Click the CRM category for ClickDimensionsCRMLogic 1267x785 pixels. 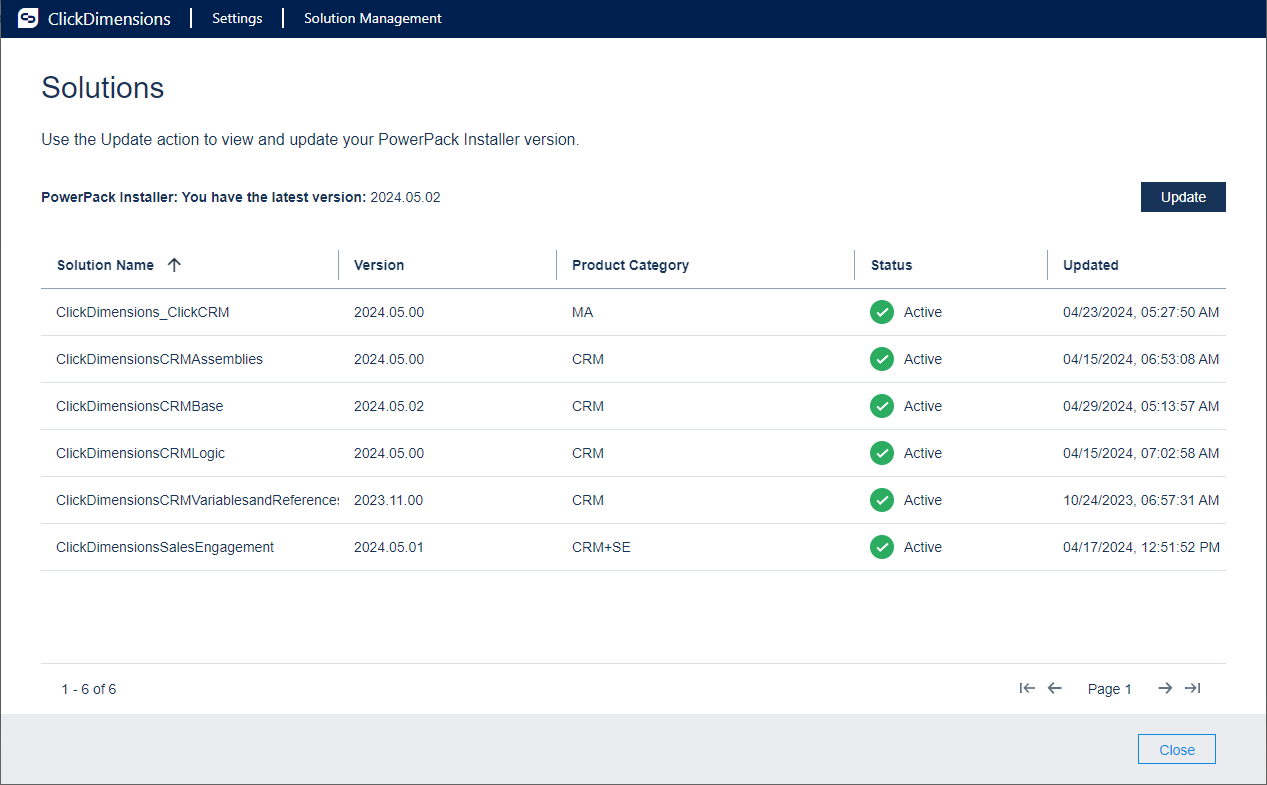click(588, 453)
